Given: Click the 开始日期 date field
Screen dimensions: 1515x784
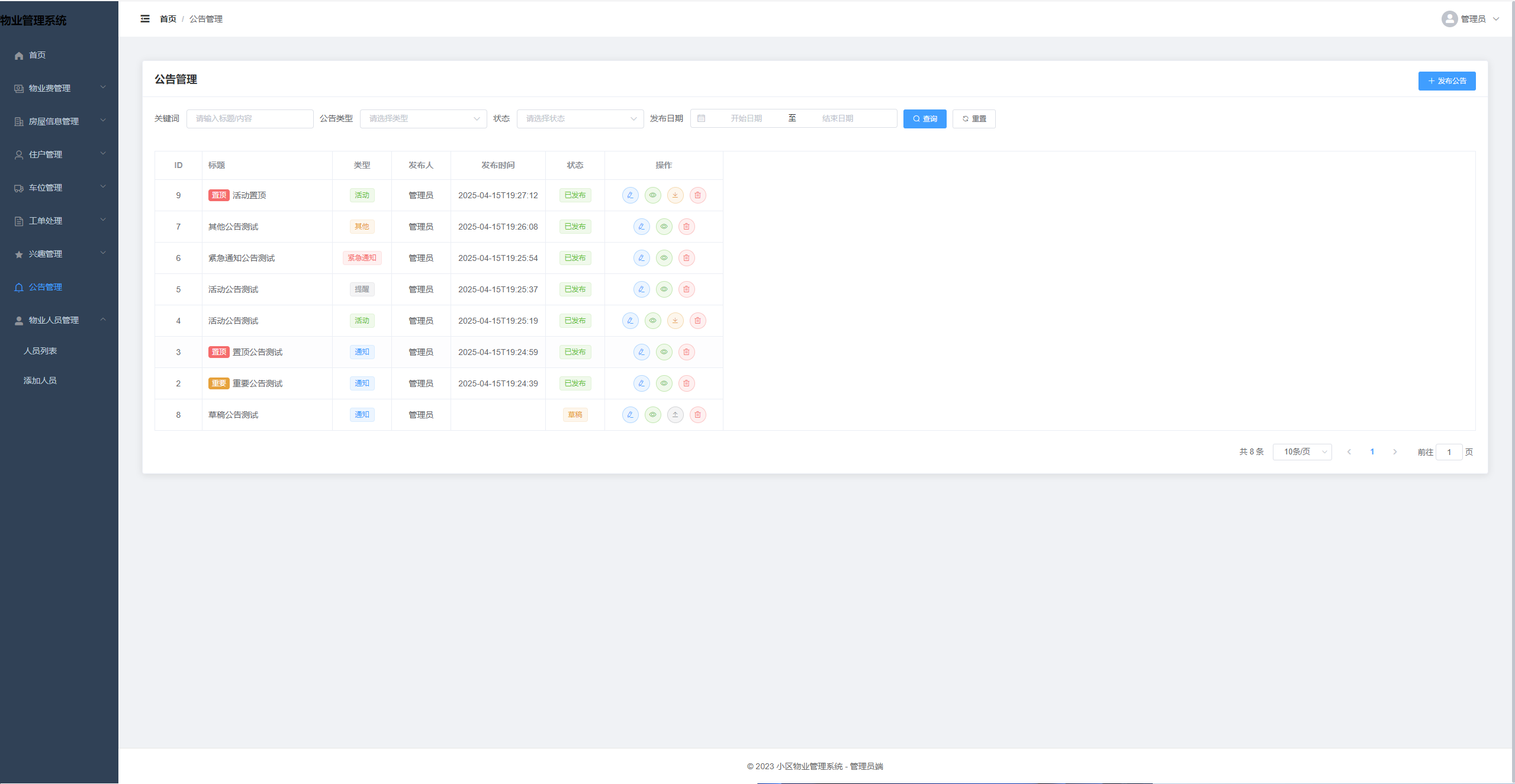Looking at the screenshot, I should tap(745, 119).
